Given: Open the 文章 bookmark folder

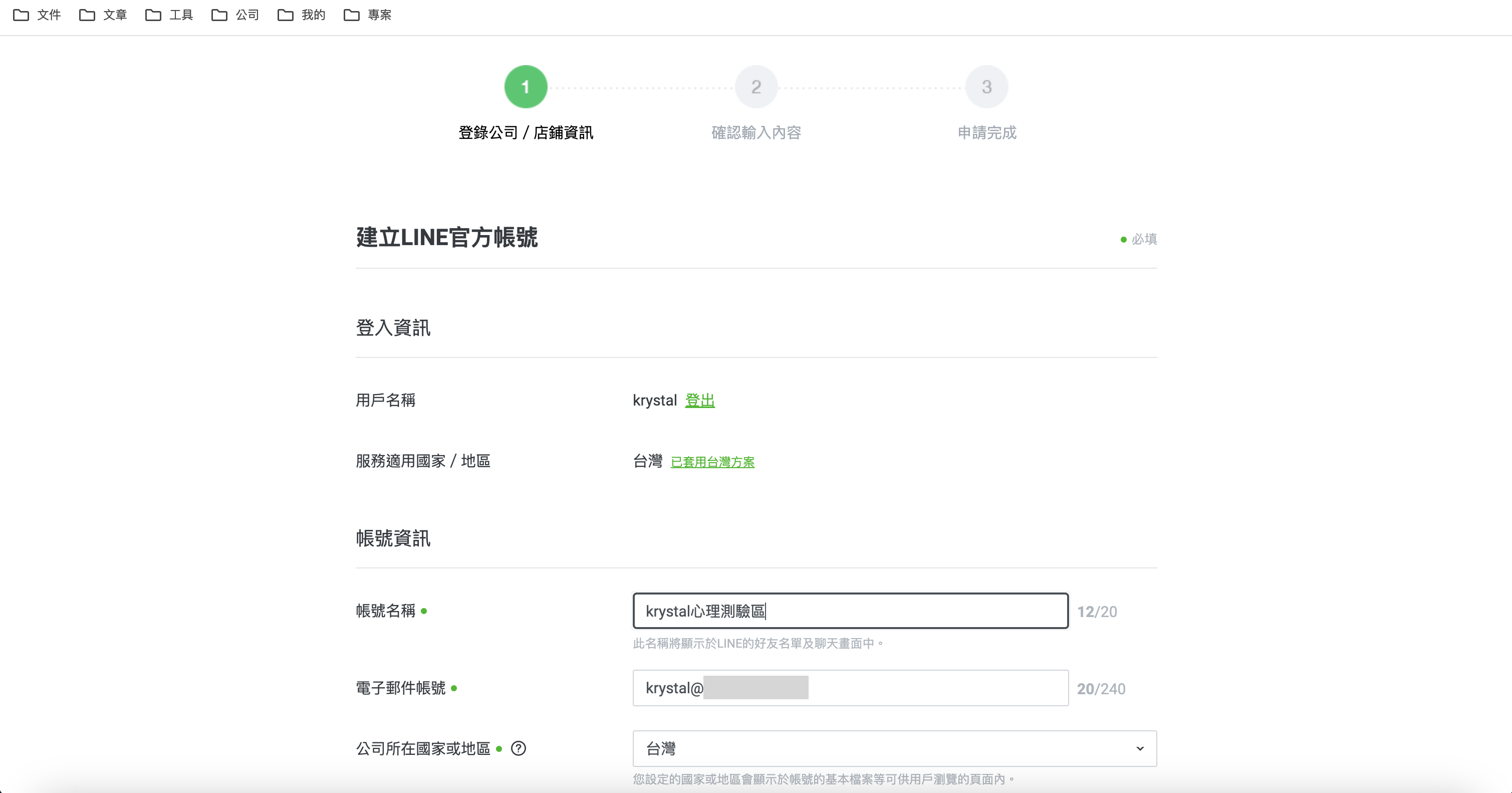Looking at the screenshot, I should point(103,15).
